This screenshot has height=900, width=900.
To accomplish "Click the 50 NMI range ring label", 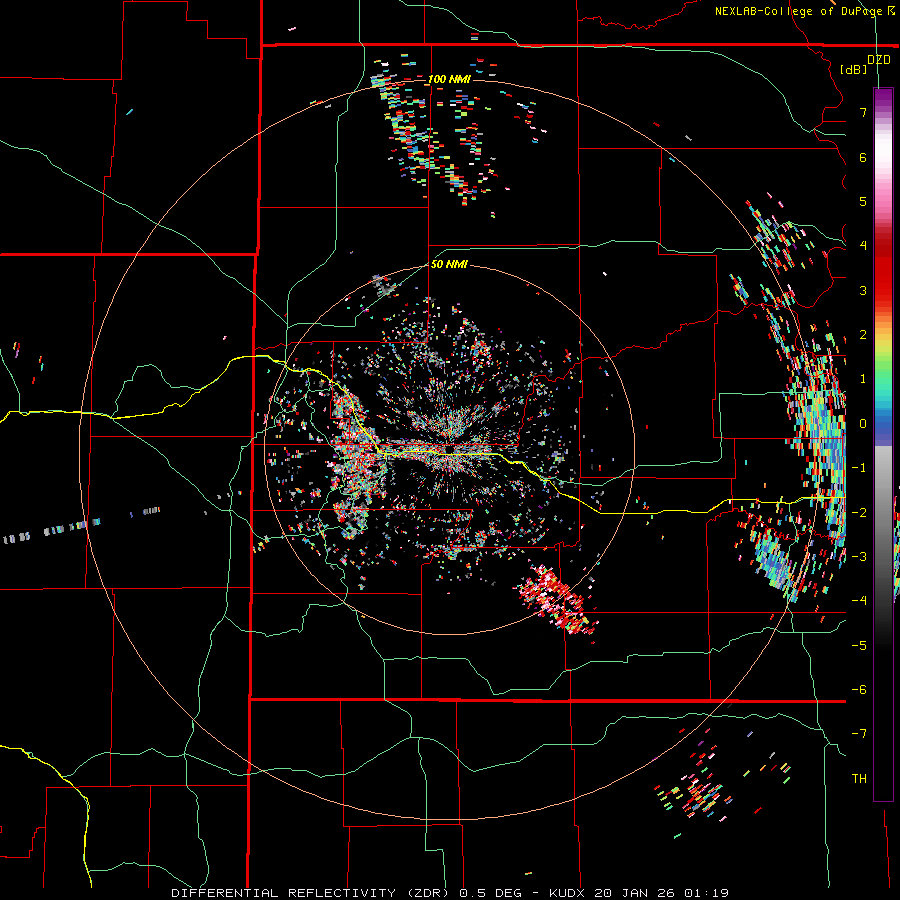I will pos(449,264).
